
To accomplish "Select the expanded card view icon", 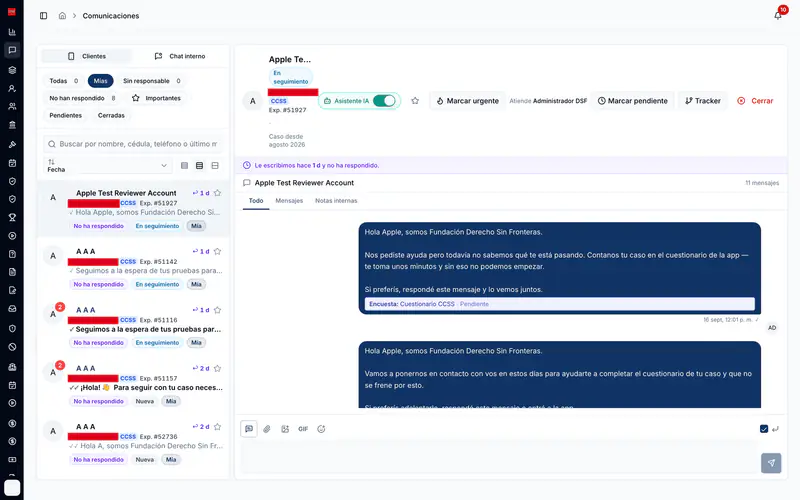I will tap(215, 165).
